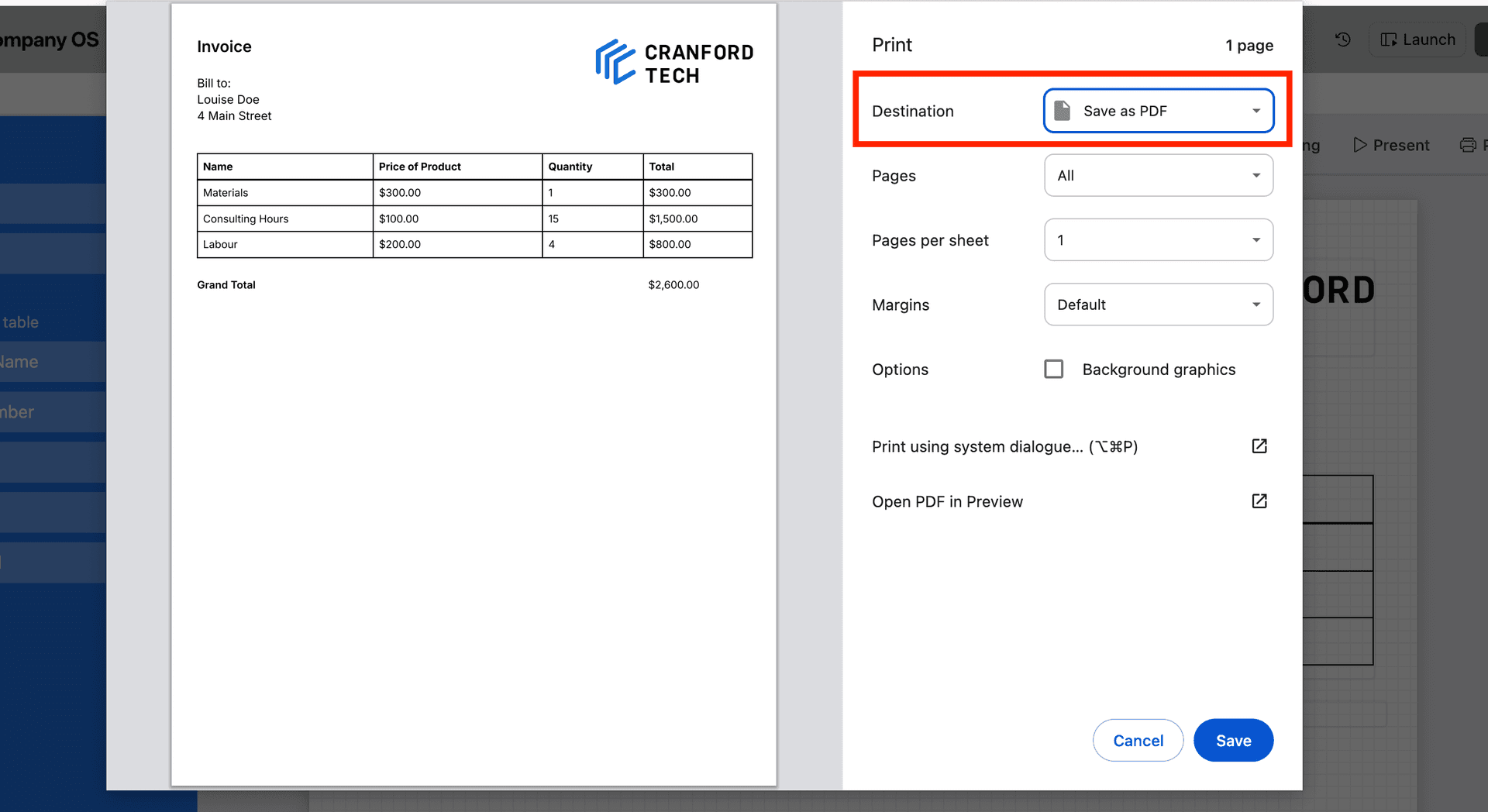This screenshot has height=812, width=1488.
Task: Click Print using system dialogue
Action: (1004, 446)
